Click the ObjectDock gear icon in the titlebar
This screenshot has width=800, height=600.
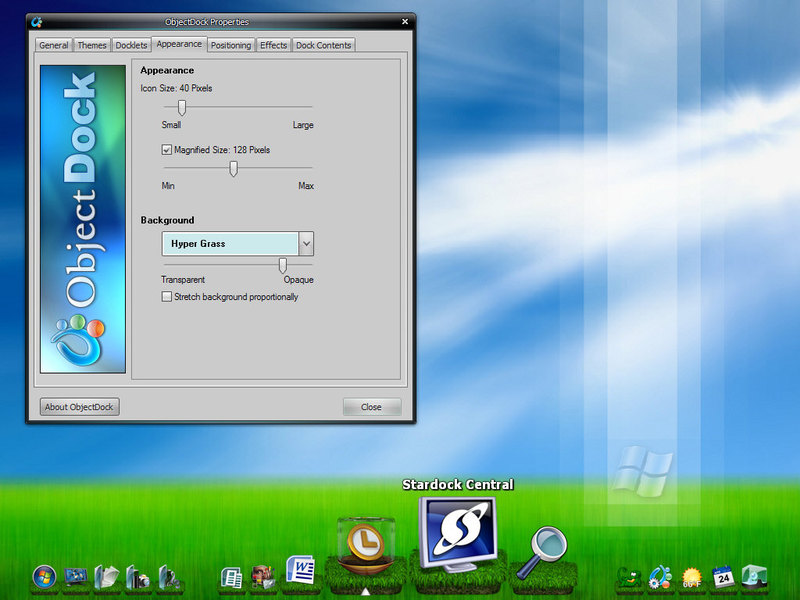pyautogui.click(x=39, y=21)
